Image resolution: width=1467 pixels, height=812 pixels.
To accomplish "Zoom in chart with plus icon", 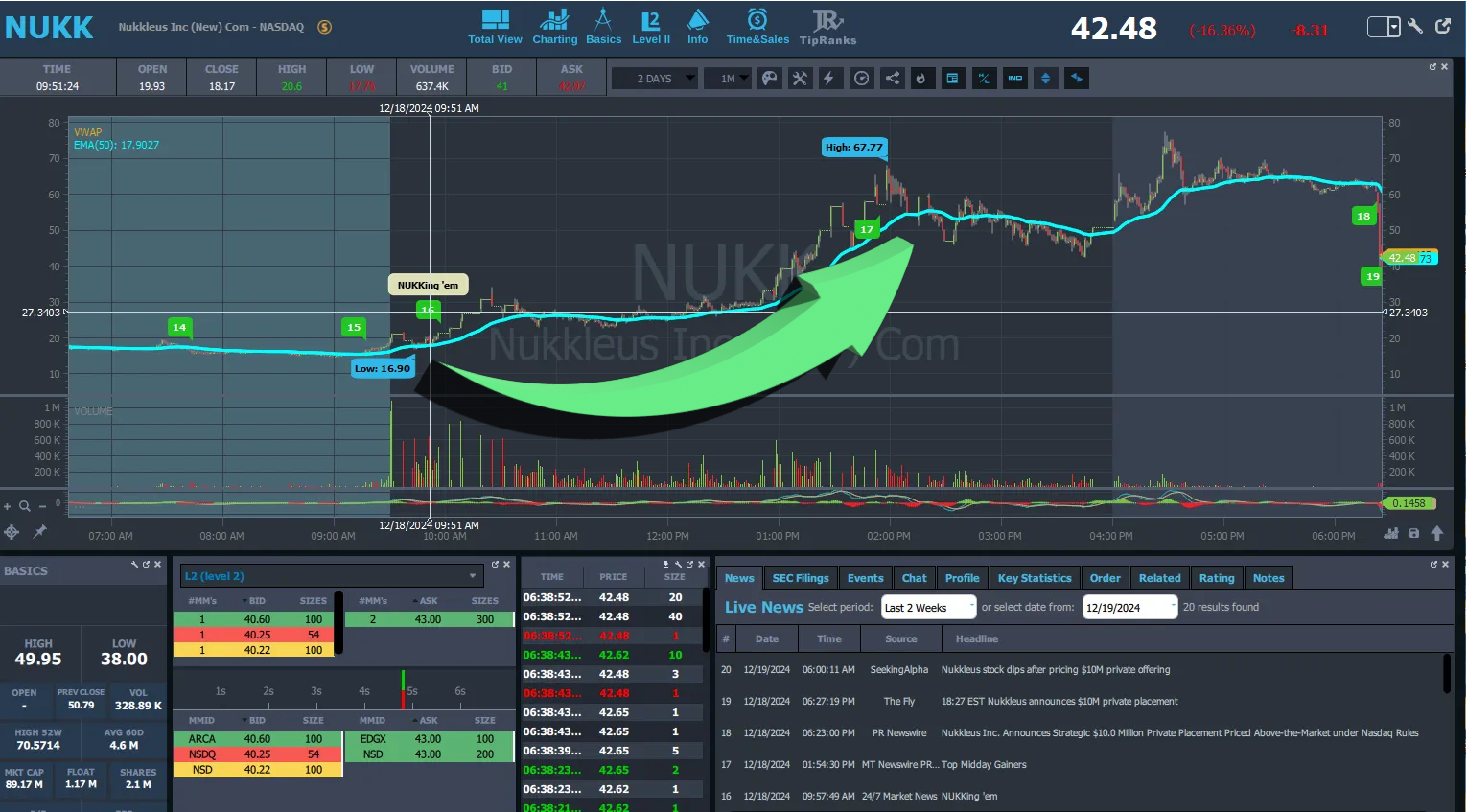I will (8, 506).
